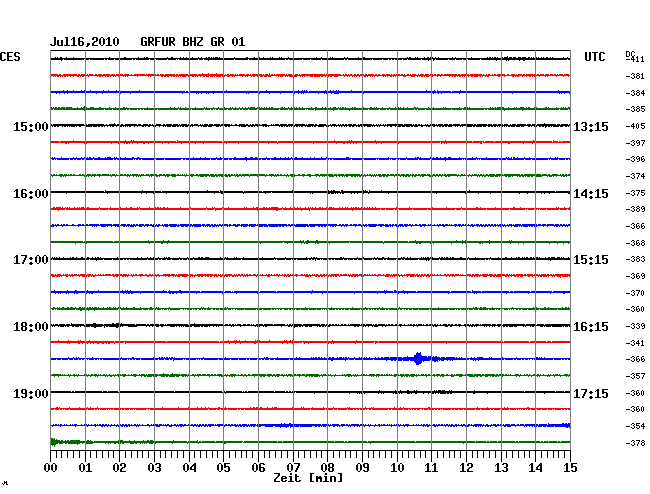The height and width of the screenshot is (494, 650).
Task: Click the seismic event burst on blue trace
Action: click(x=419, y=358)
